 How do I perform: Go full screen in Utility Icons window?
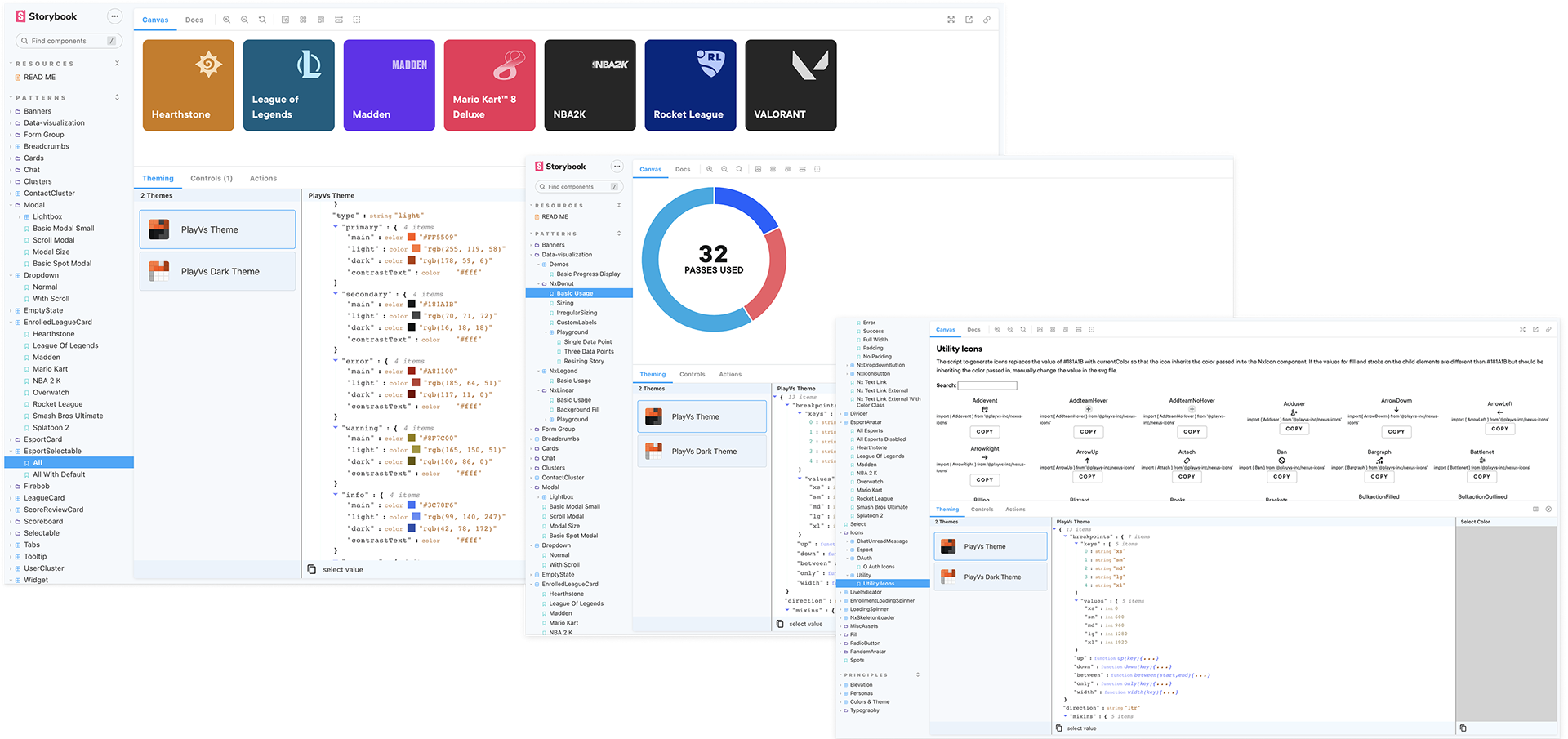click(1522, 330)
